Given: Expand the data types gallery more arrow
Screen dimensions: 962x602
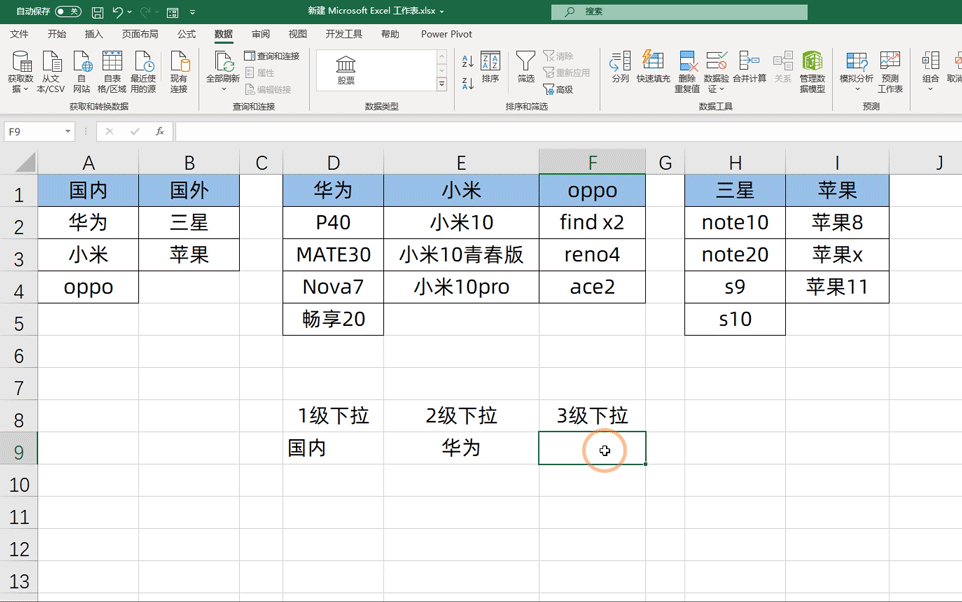Looking at the screenshot, I should pyautogui.click(x=442, y=85).
